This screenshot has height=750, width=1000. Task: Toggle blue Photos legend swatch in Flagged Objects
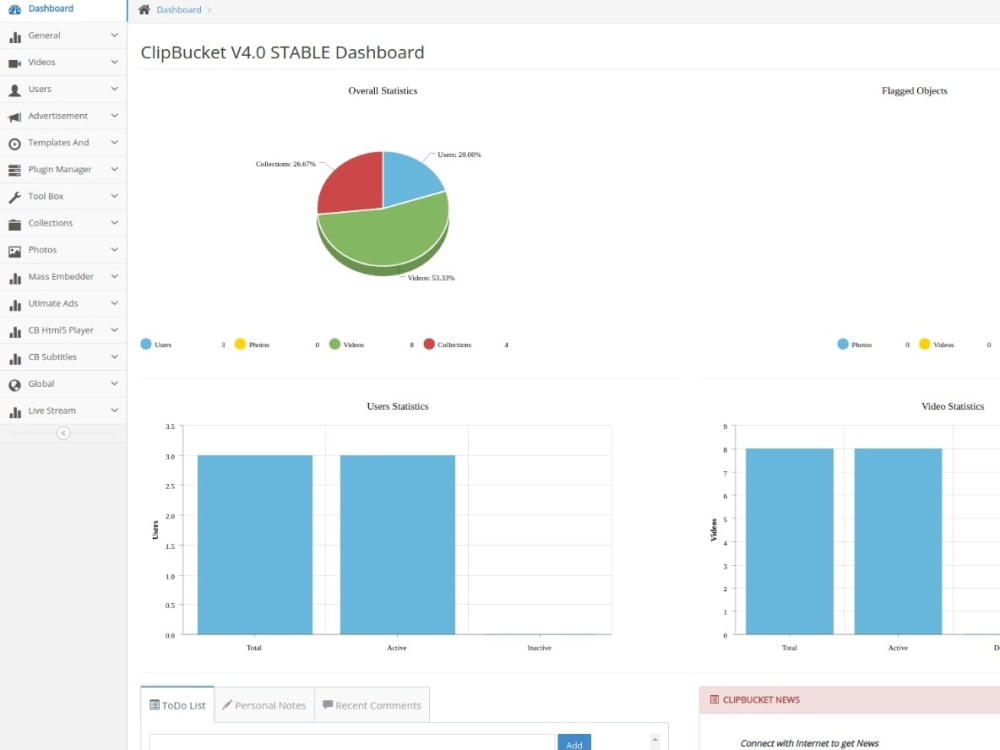tap(843, 344)
